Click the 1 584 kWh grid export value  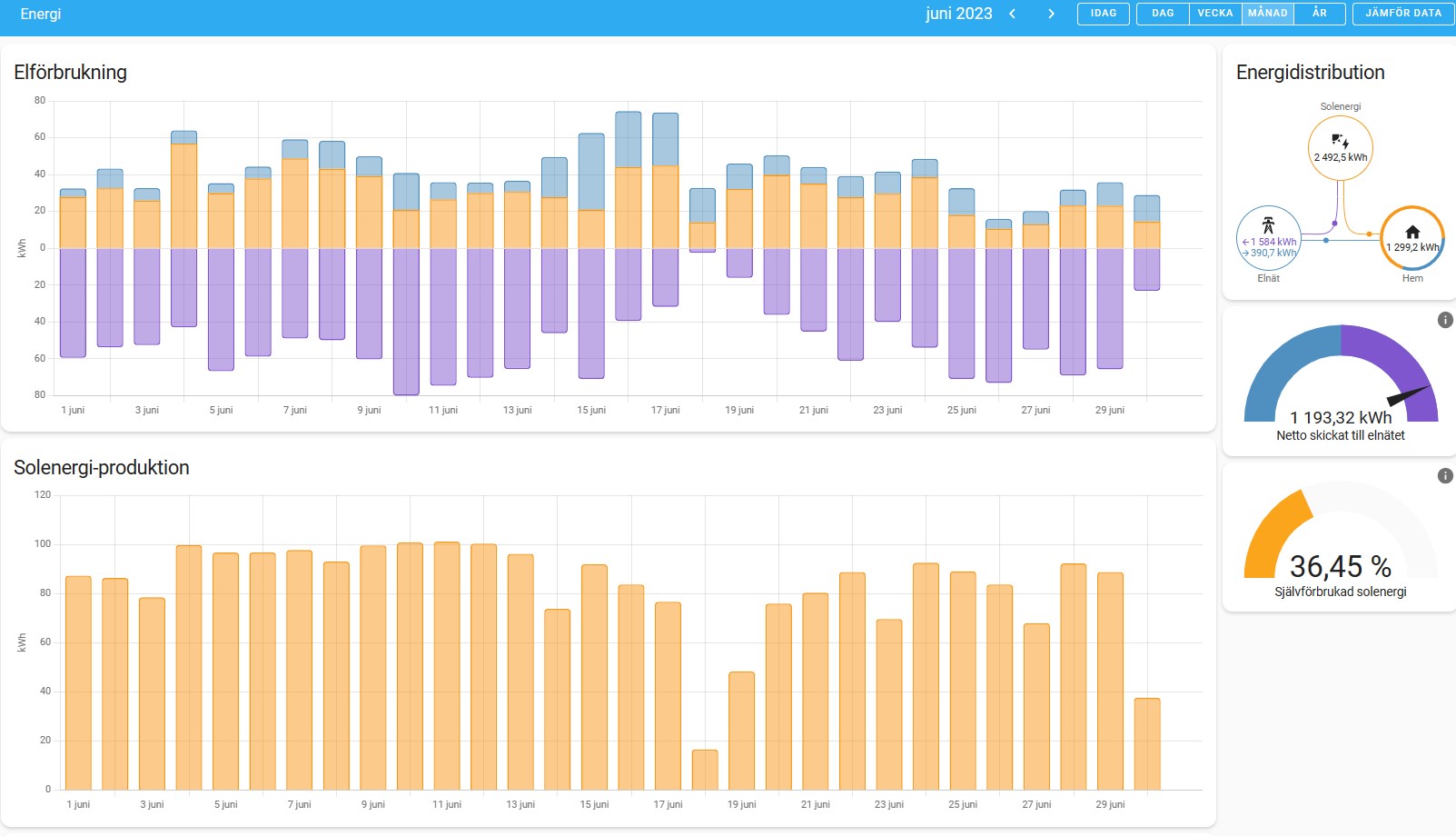pyautogui.click(x=1269, y=242)
